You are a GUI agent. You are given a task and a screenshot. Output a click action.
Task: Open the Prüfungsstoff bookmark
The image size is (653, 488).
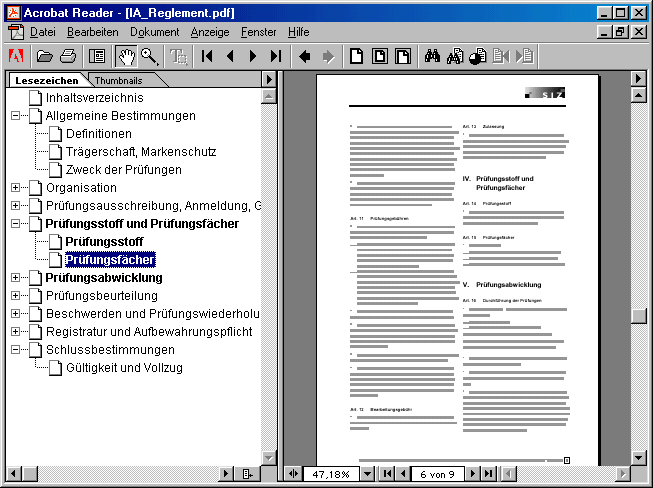tap(104, 242)
